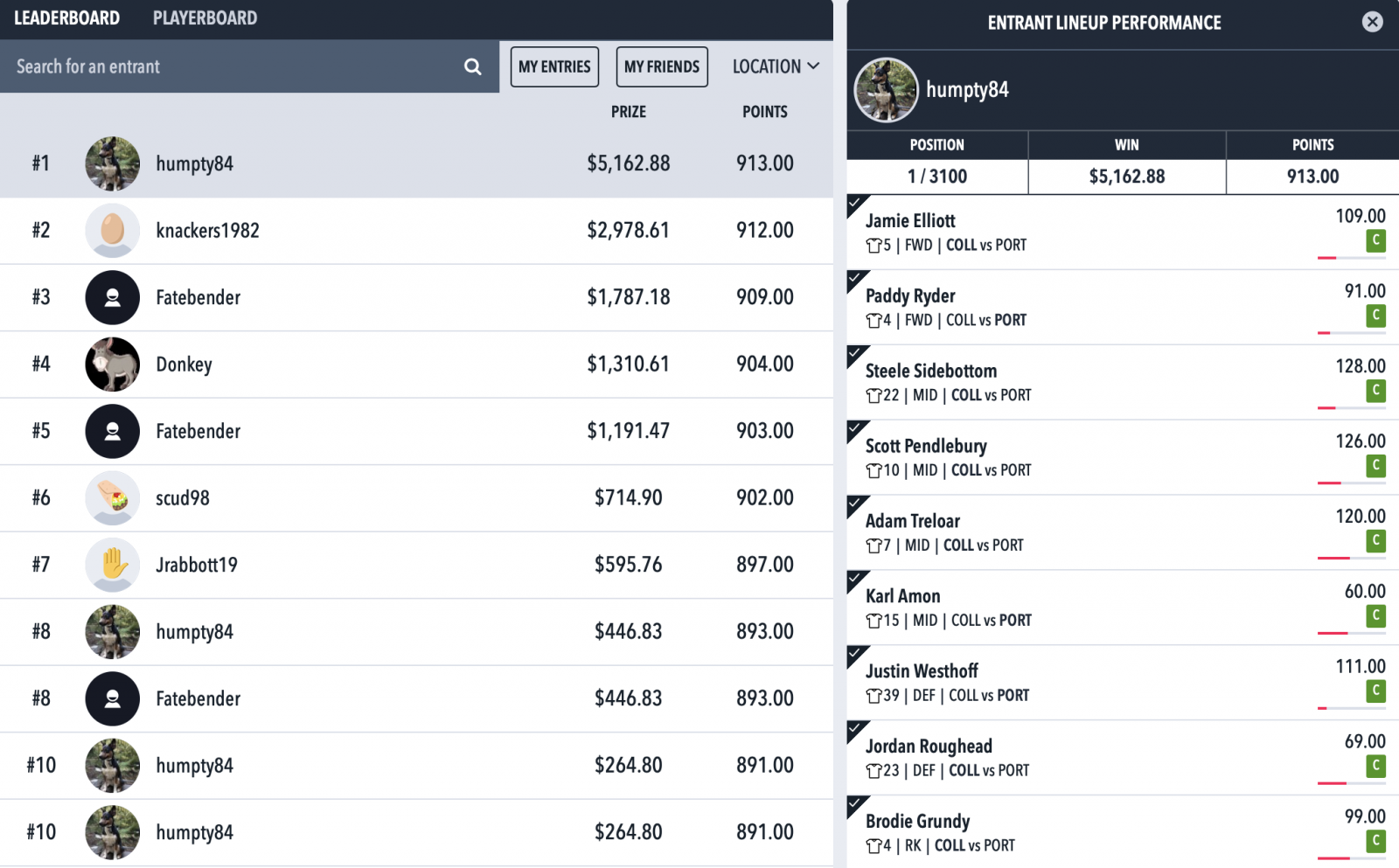Click the #4 rank number

[x=41, y=364]
